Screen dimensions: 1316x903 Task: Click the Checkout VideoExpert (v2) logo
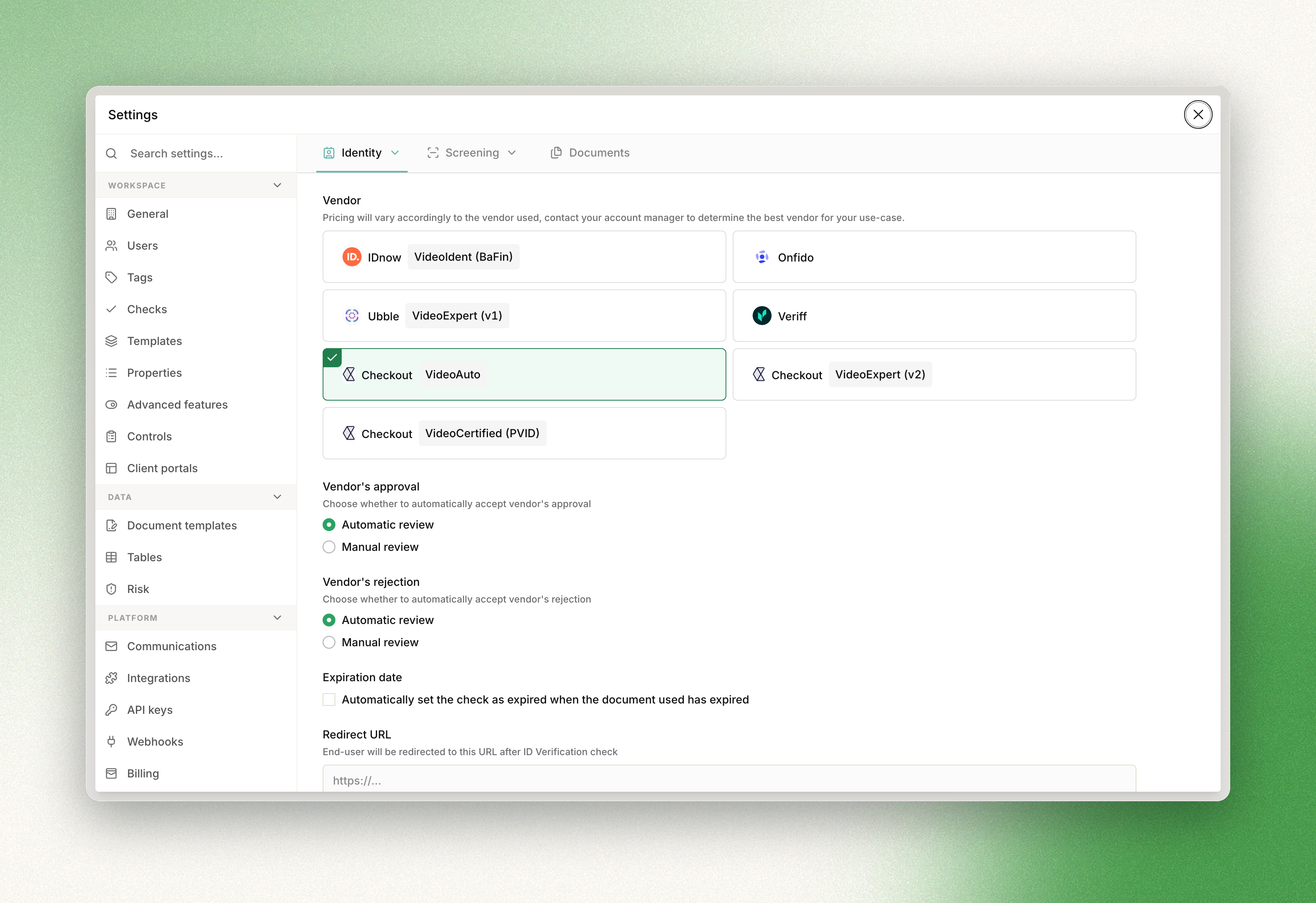[x=759, y=374]
